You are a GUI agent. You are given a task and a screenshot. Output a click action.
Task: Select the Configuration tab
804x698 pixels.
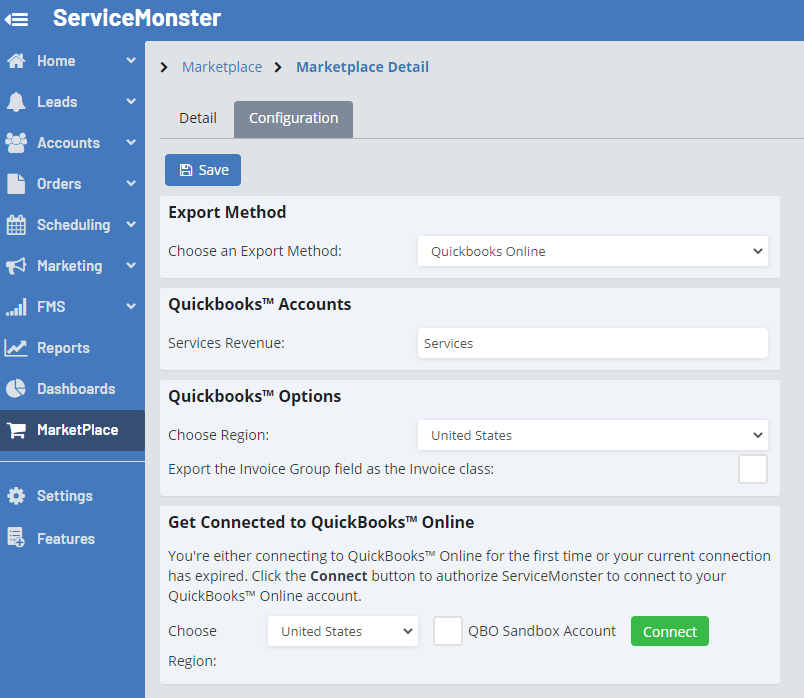tap(293, 118)
